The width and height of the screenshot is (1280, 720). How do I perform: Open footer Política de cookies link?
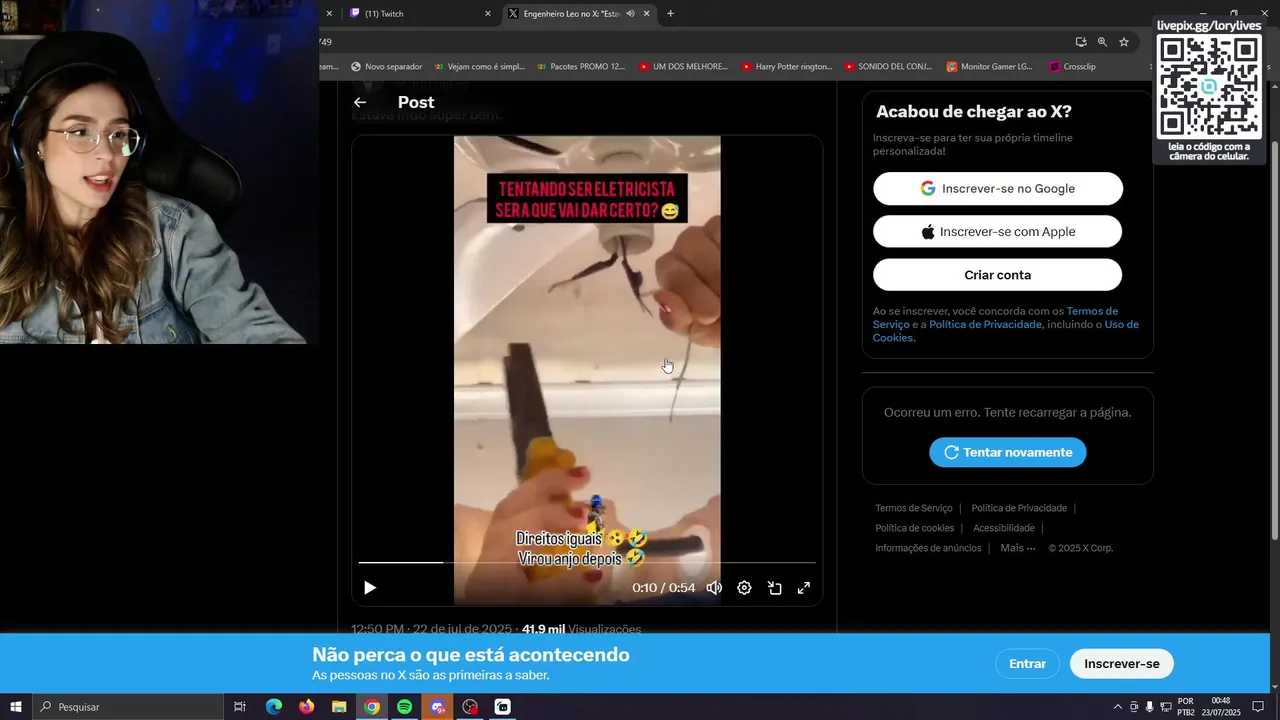[915, 528]
